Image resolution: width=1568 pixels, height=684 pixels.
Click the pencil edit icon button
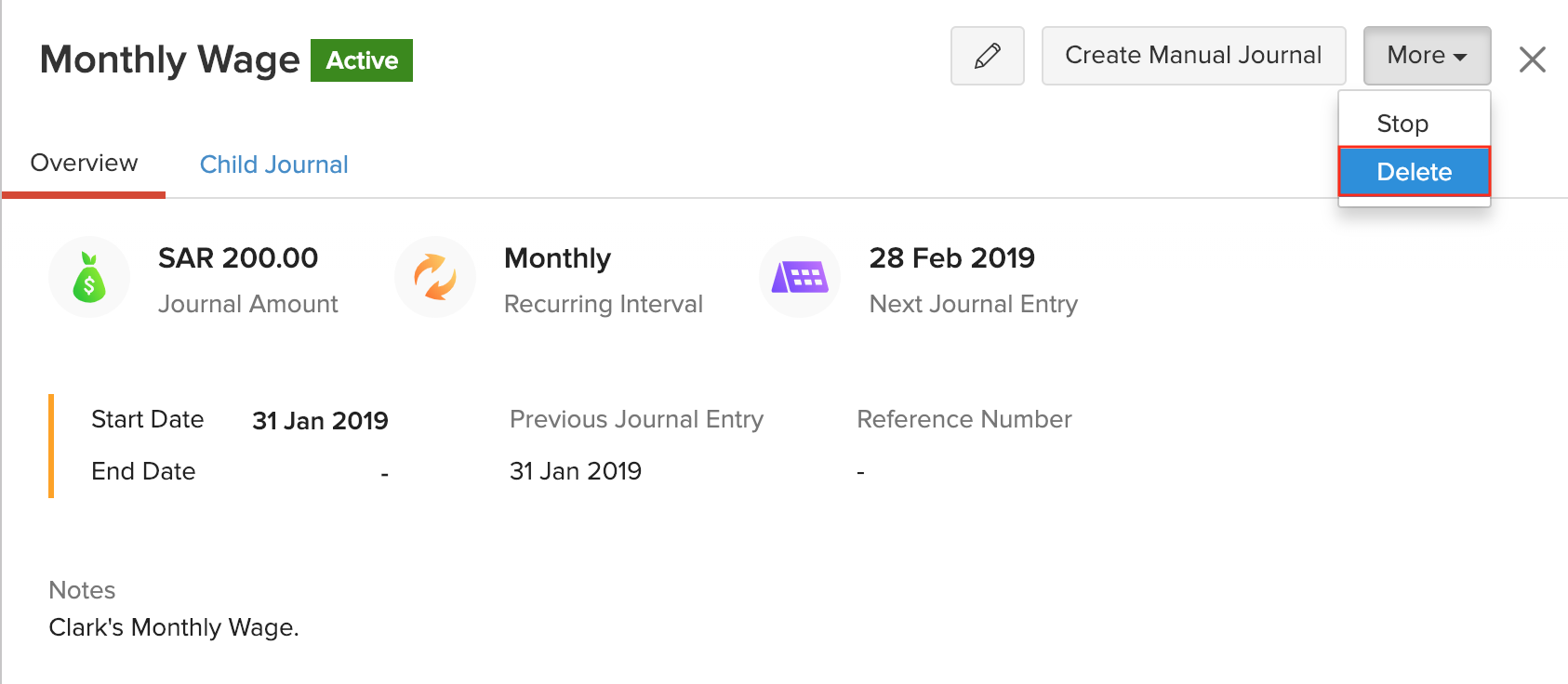point(987,56)
